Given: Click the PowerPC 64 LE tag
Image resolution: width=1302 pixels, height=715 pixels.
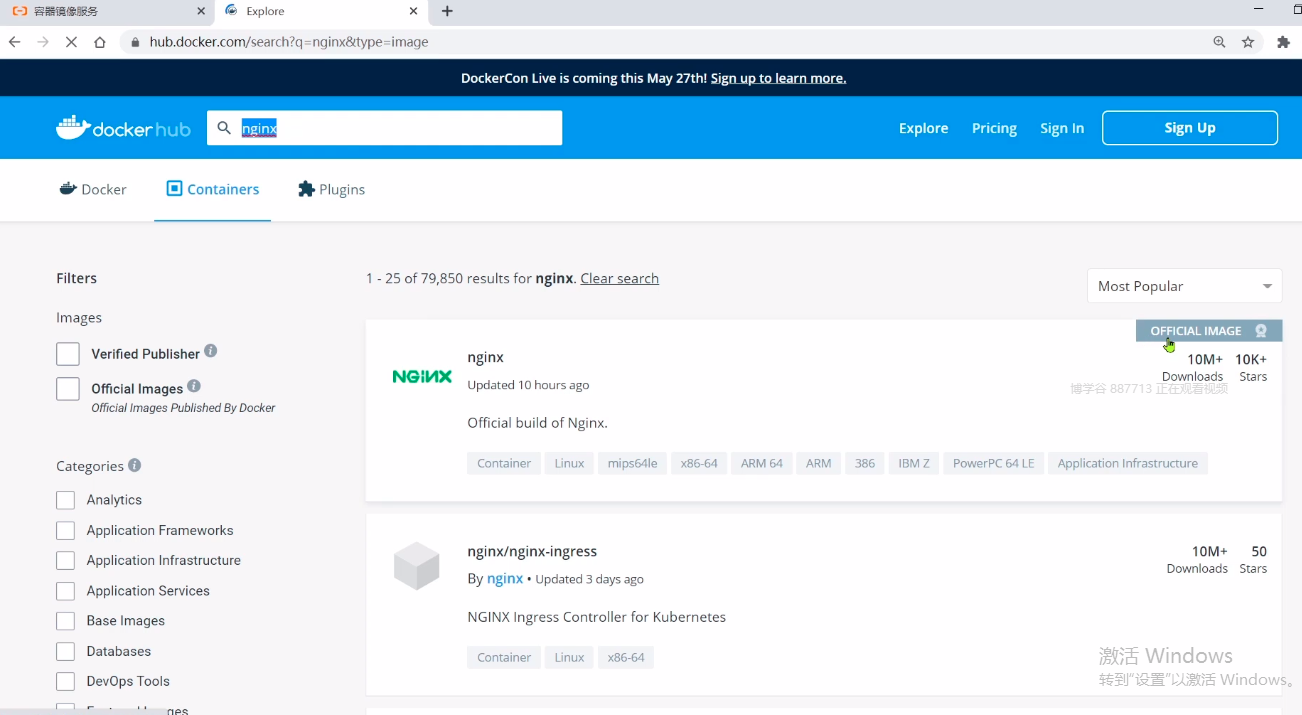Looking at the screenshot, I should tap(994, 463).
